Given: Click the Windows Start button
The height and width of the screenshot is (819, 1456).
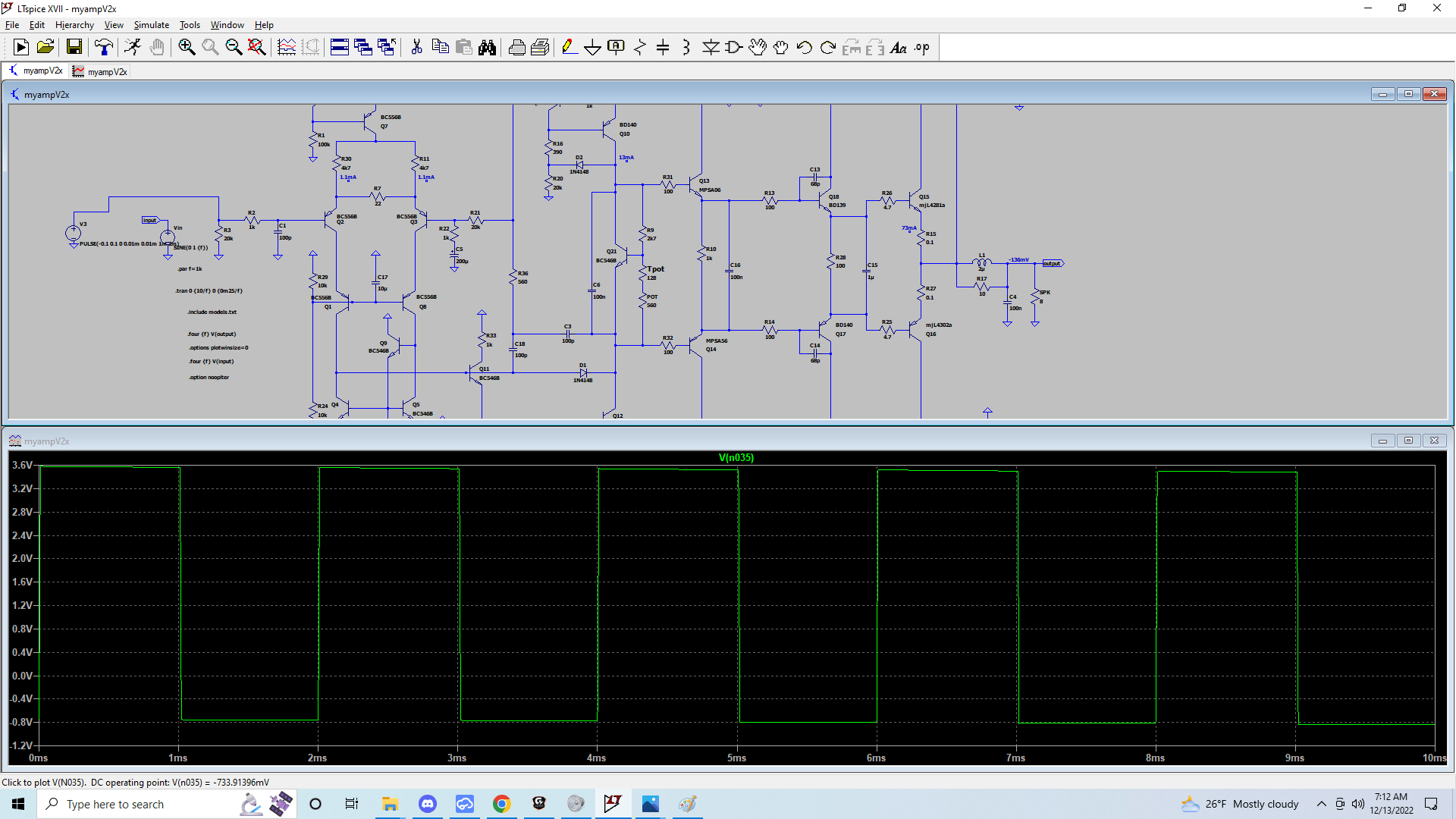Looking at the screenshot, I should [18, 804].
